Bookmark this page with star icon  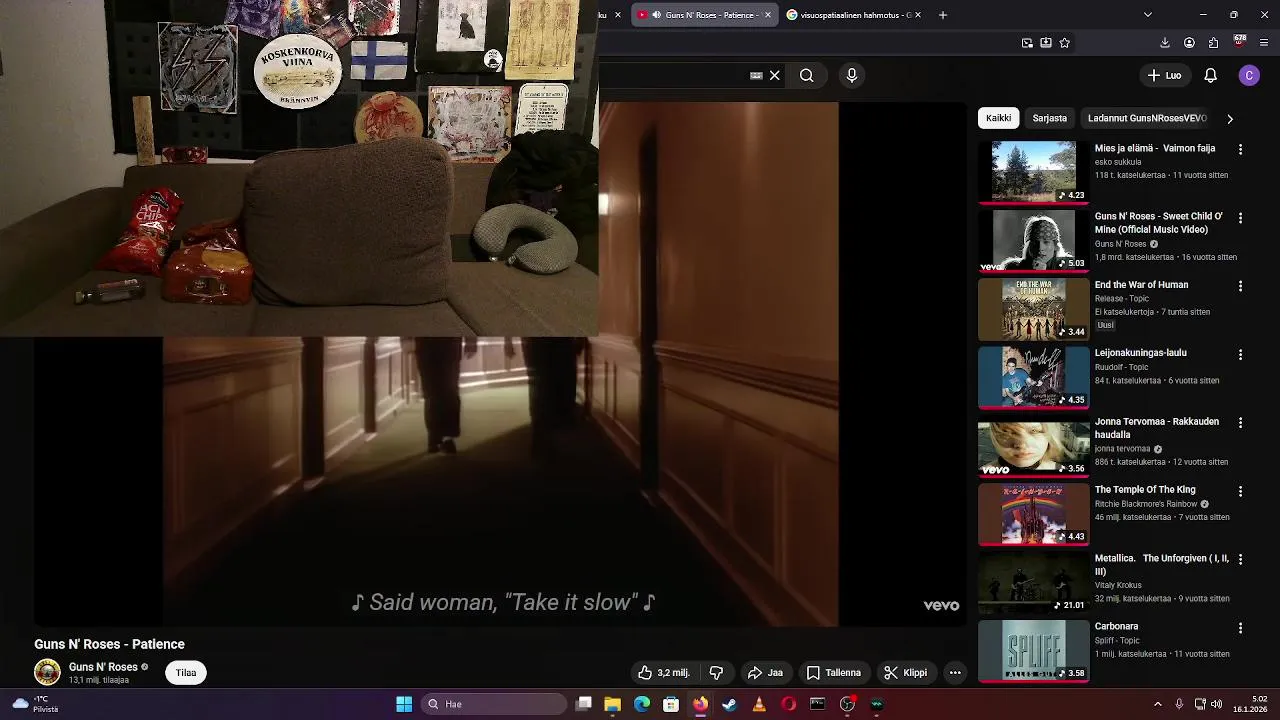coord(1064,43)
